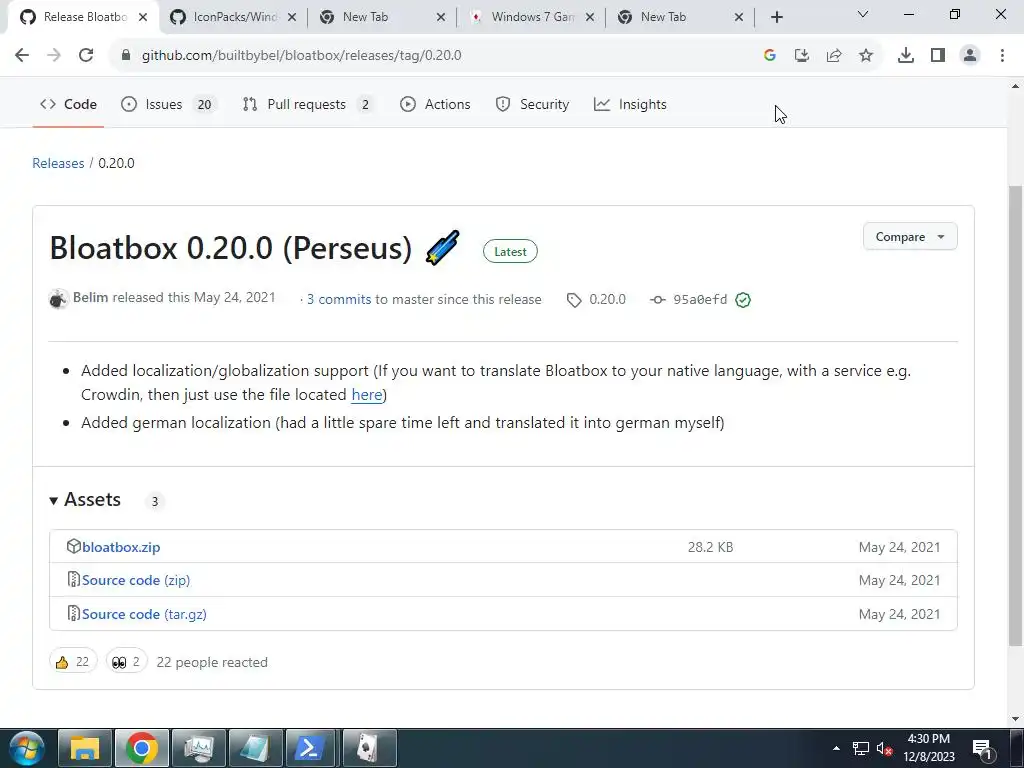
Task: Click the install app icon in address bar
Action: click(801, 56)
